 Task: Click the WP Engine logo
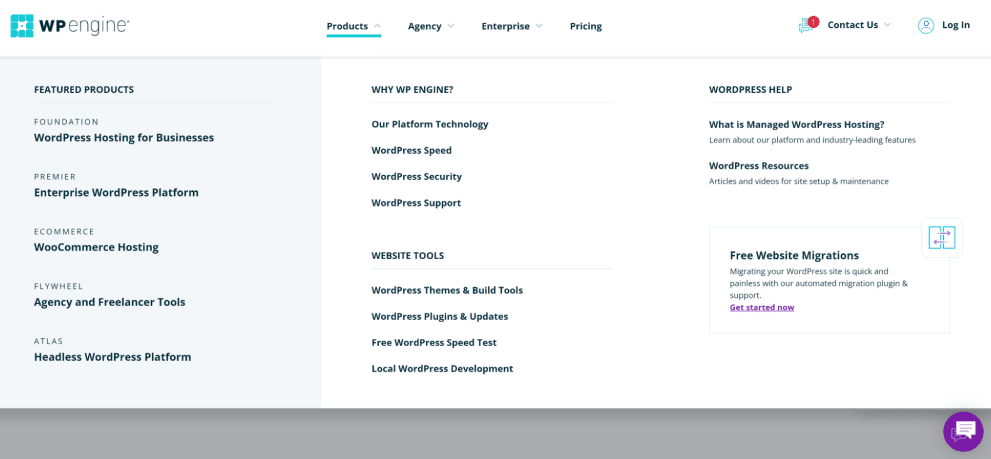coord(70,25)
